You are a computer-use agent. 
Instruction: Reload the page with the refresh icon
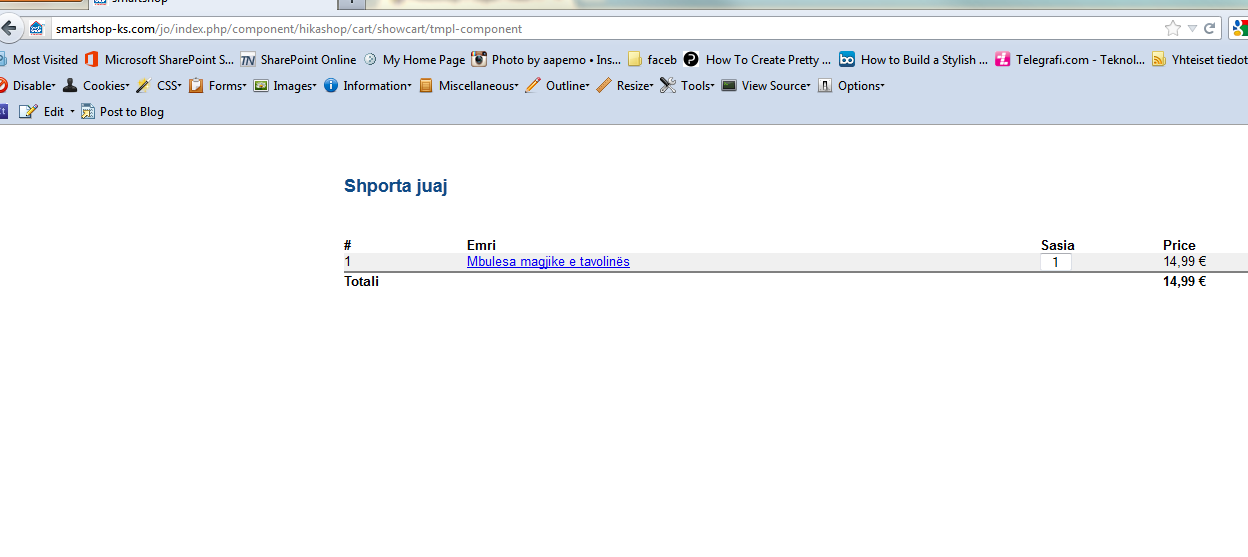click(1209, 29)
